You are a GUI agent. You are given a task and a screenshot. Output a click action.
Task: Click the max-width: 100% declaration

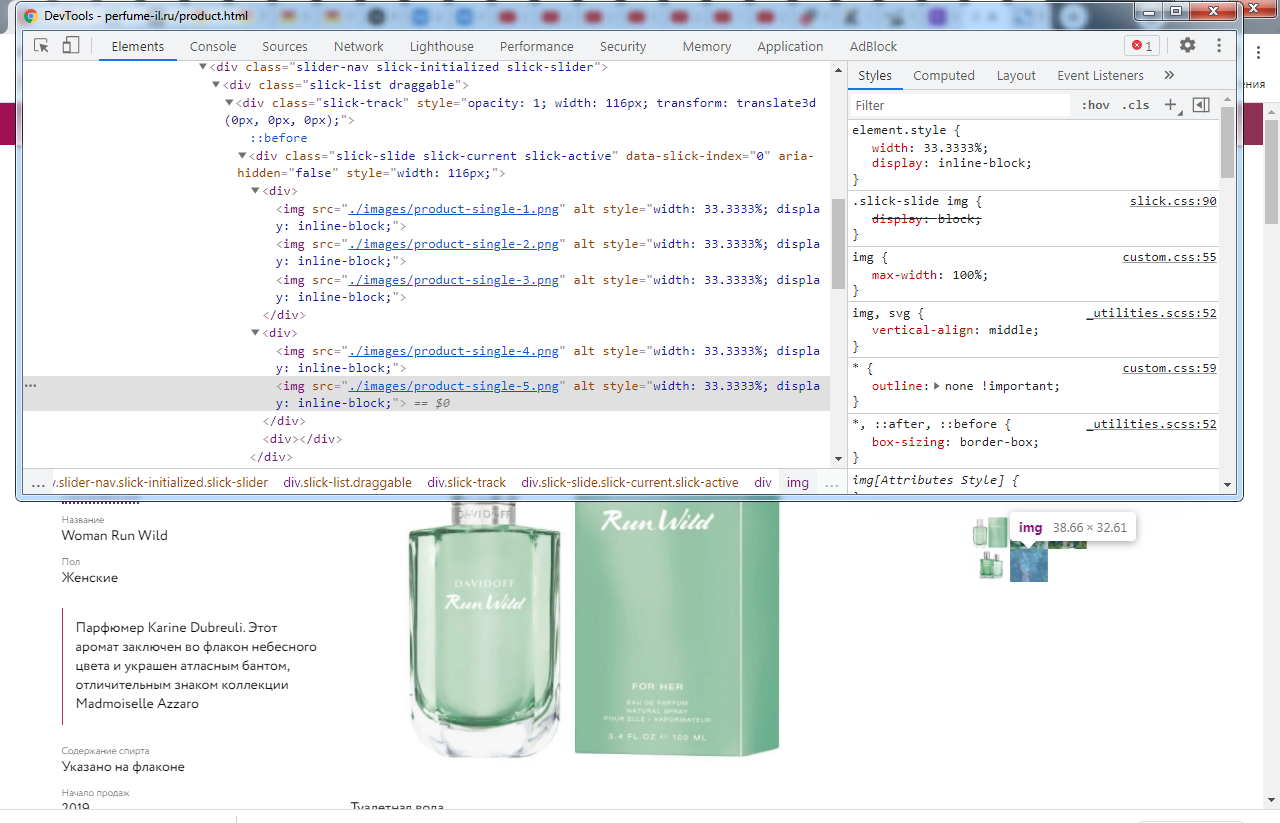[x=930, y=275]
